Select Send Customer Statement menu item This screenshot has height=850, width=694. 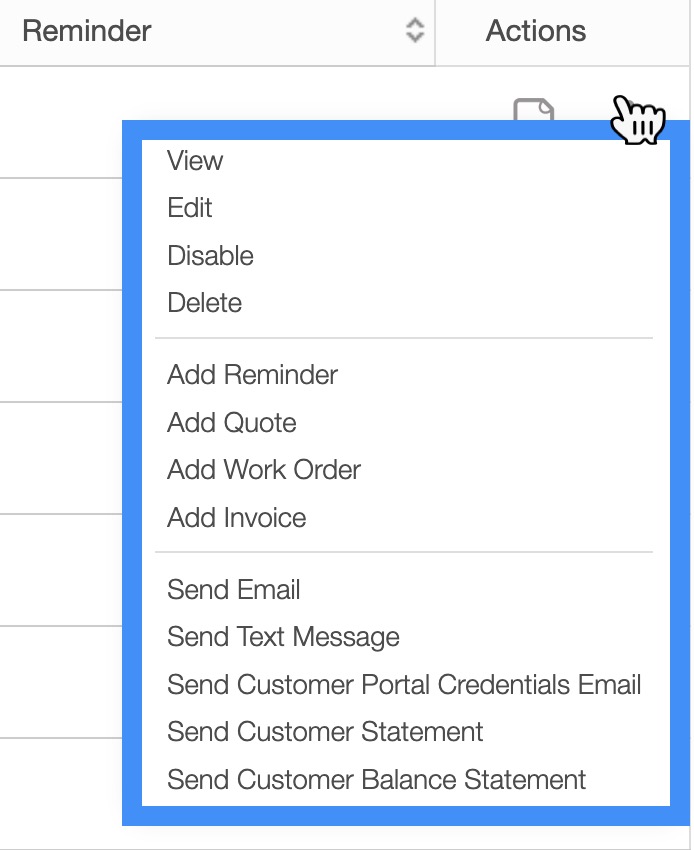point(326,732)
